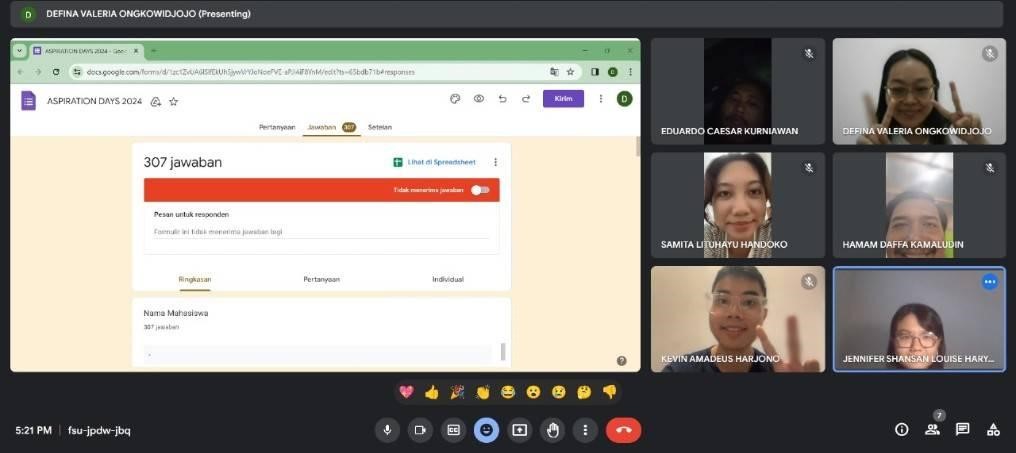
Task: Undo last change in Forms
Action: [502, 99]
